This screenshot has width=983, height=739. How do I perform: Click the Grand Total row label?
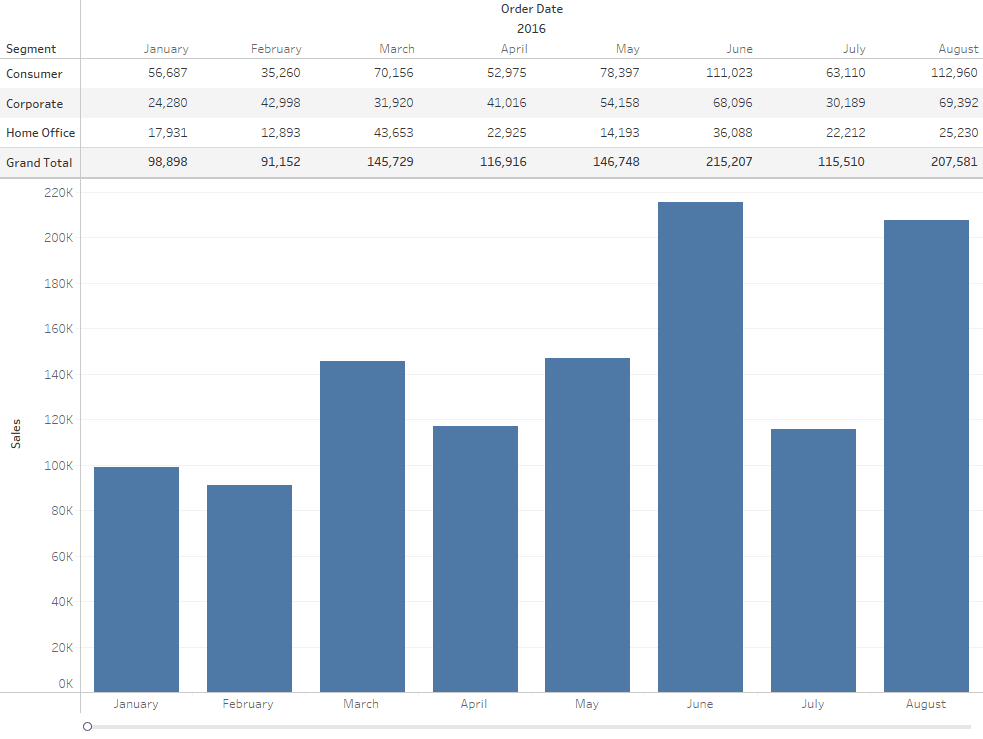coord(38,162)
